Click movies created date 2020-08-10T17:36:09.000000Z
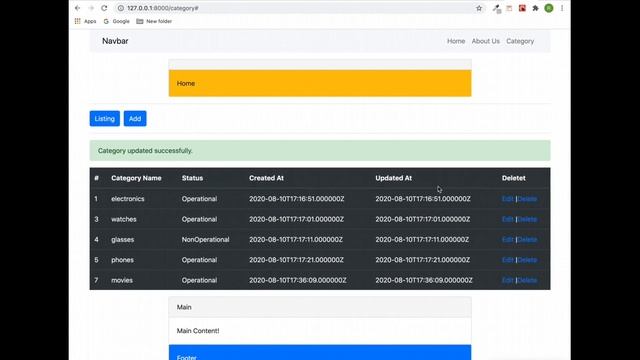 298,280
